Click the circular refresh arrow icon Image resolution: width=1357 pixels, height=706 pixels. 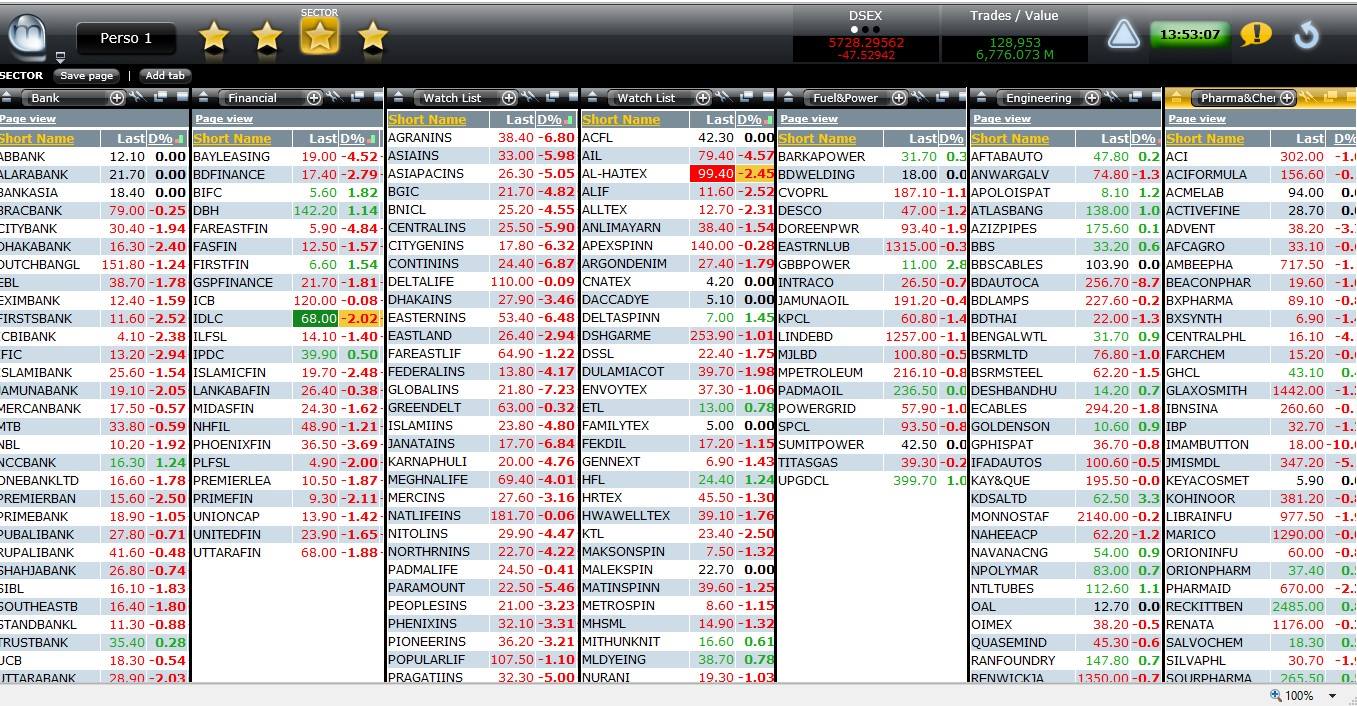(1306, 35)
